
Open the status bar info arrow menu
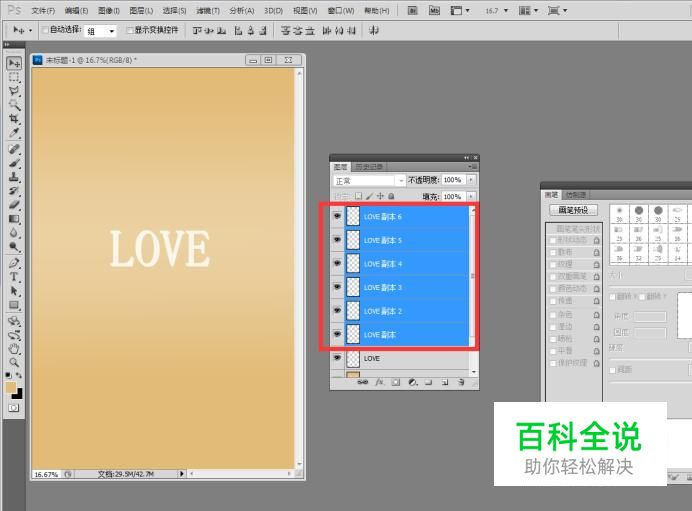[x=181, y=474]
